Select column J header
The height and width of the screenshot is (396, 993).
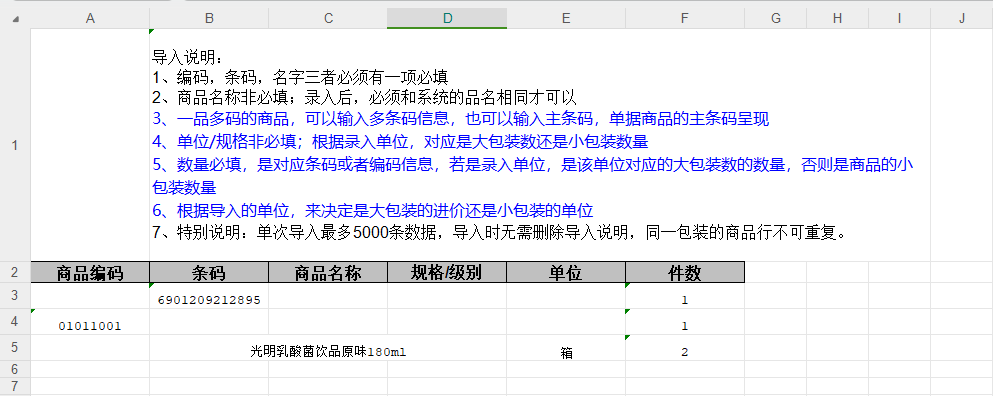961,18
